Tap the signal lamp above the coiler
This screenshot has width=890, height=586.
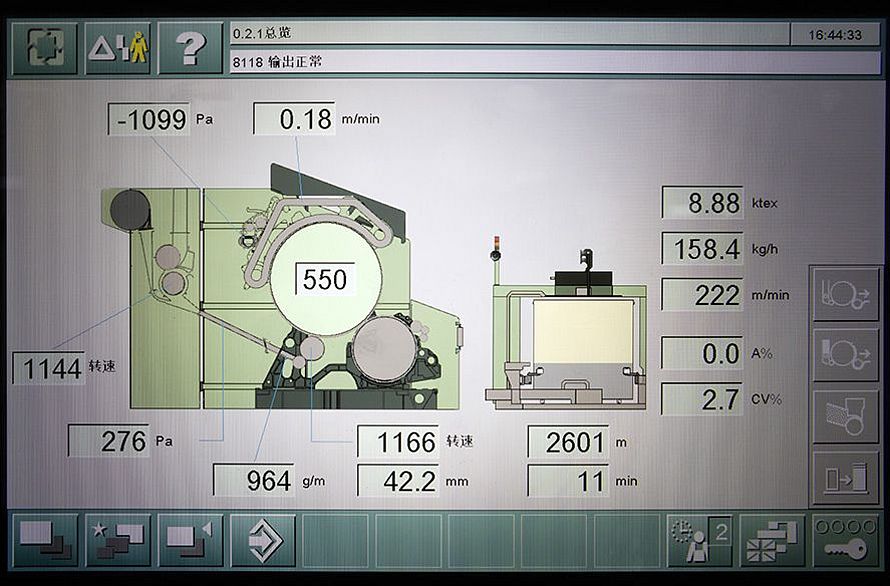[496, 249]
